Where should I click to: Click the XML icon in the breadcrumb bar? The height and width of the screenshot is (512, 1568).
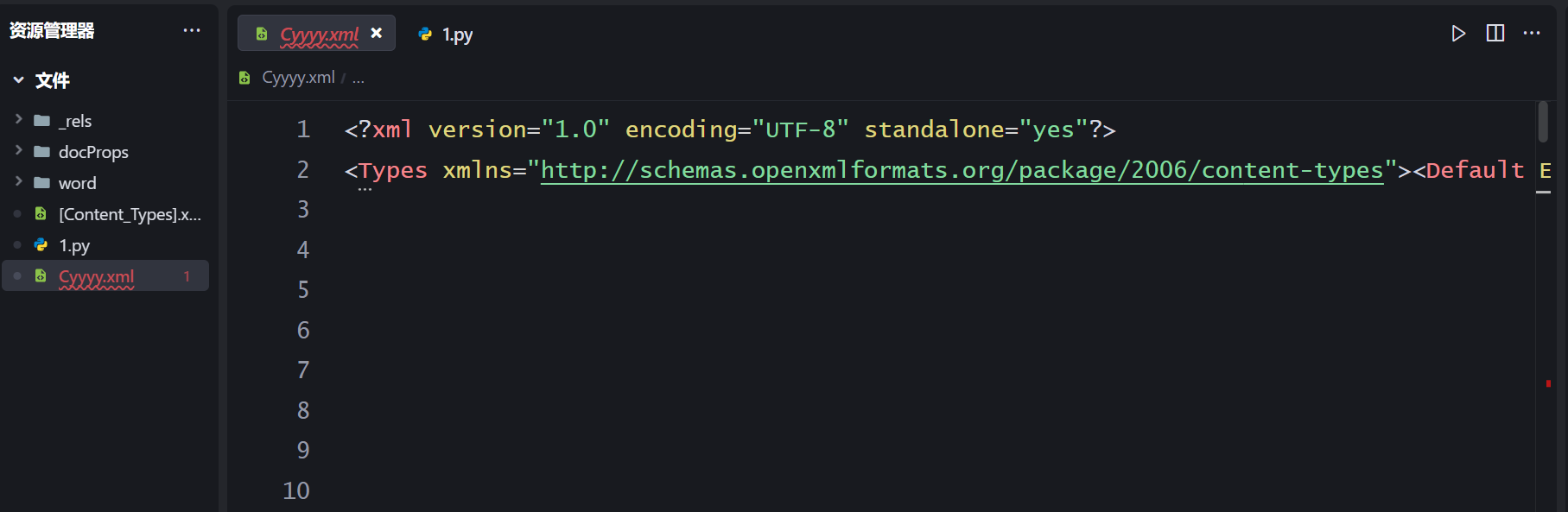point(244,78)
